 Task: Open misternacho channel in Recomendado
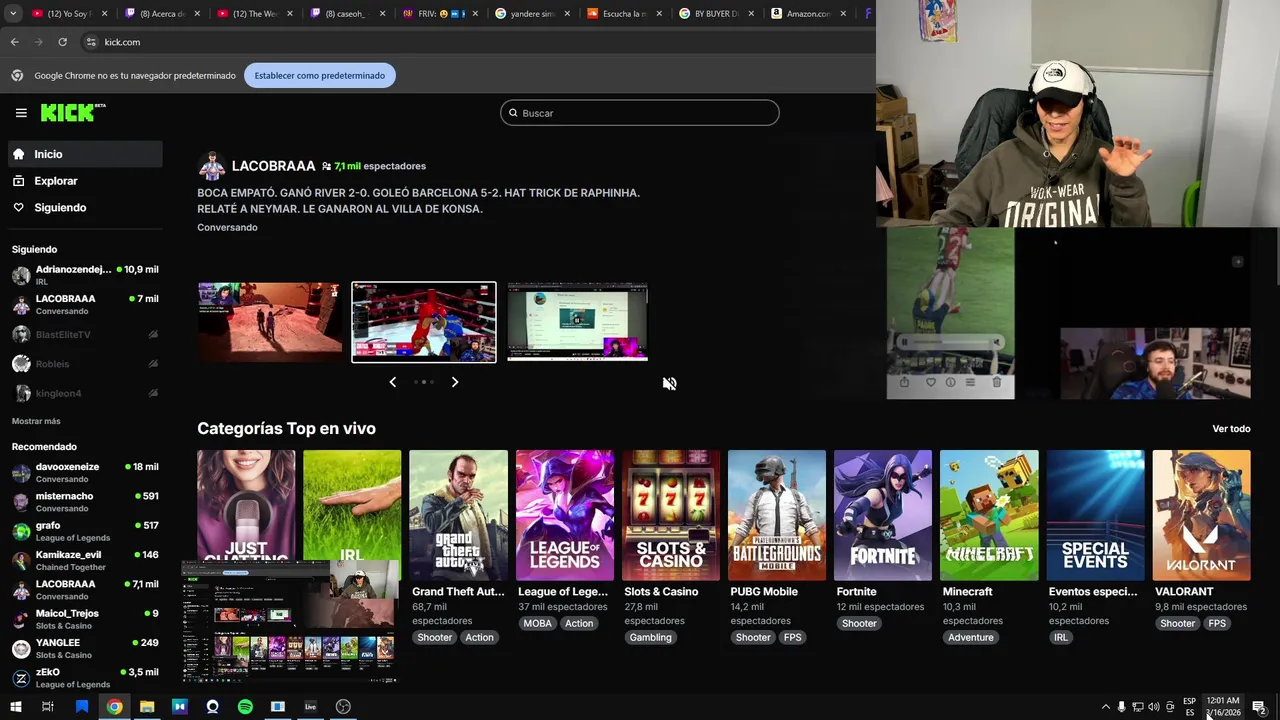point(85,502)
